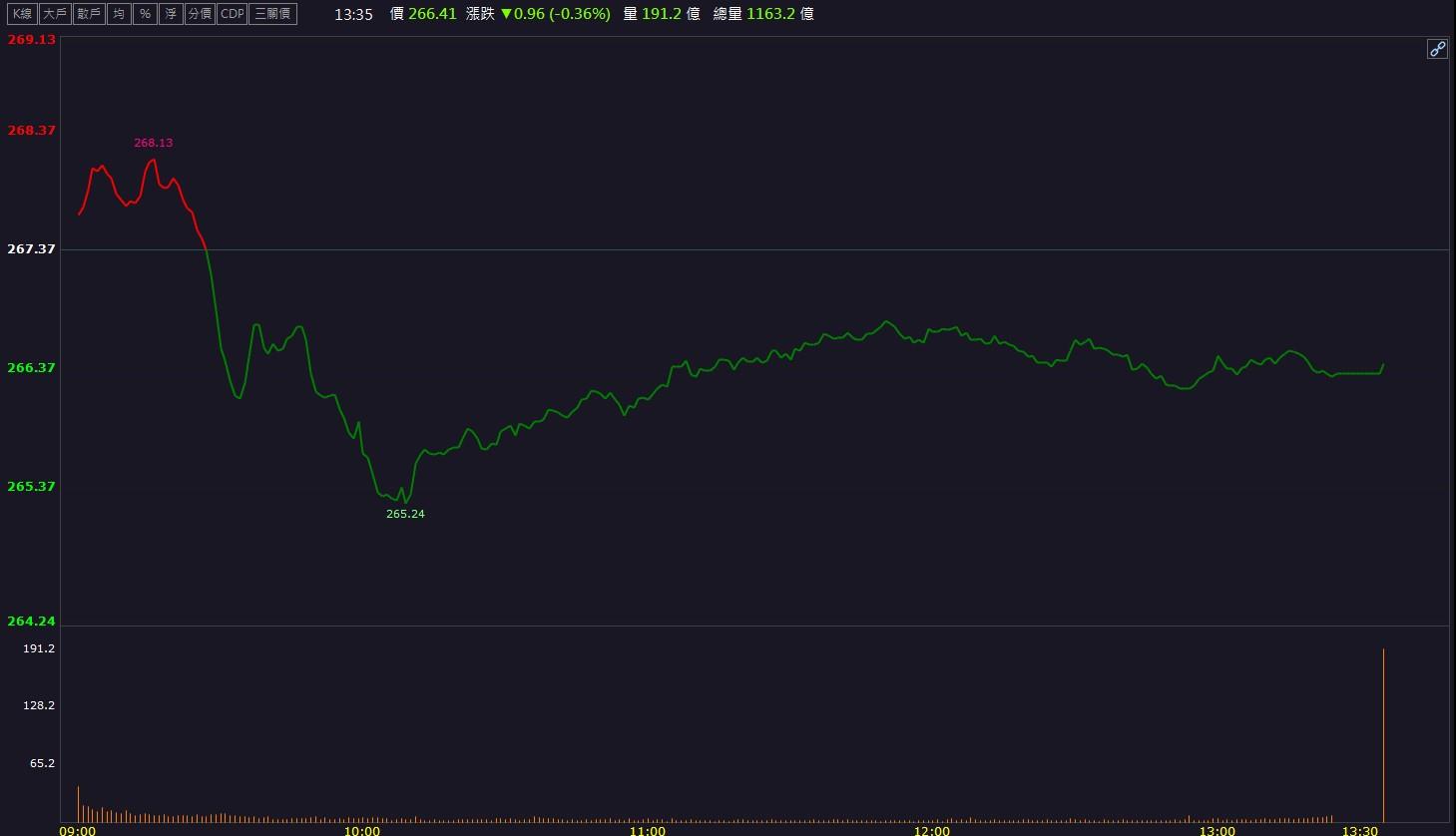Open the 分價 price distribution view
Image resolution: width=1456 pixels, height=836 pixels.
click(x=200, y=14)
